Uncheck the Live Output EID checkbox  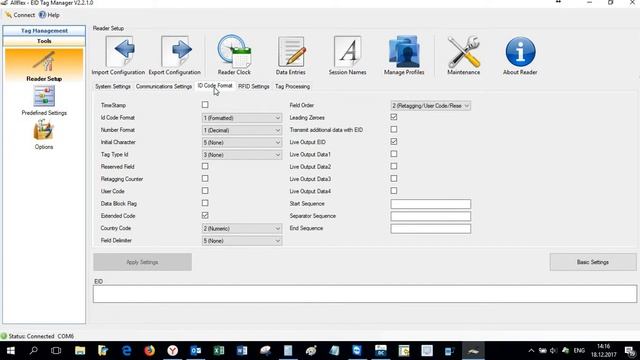(393, 142)
